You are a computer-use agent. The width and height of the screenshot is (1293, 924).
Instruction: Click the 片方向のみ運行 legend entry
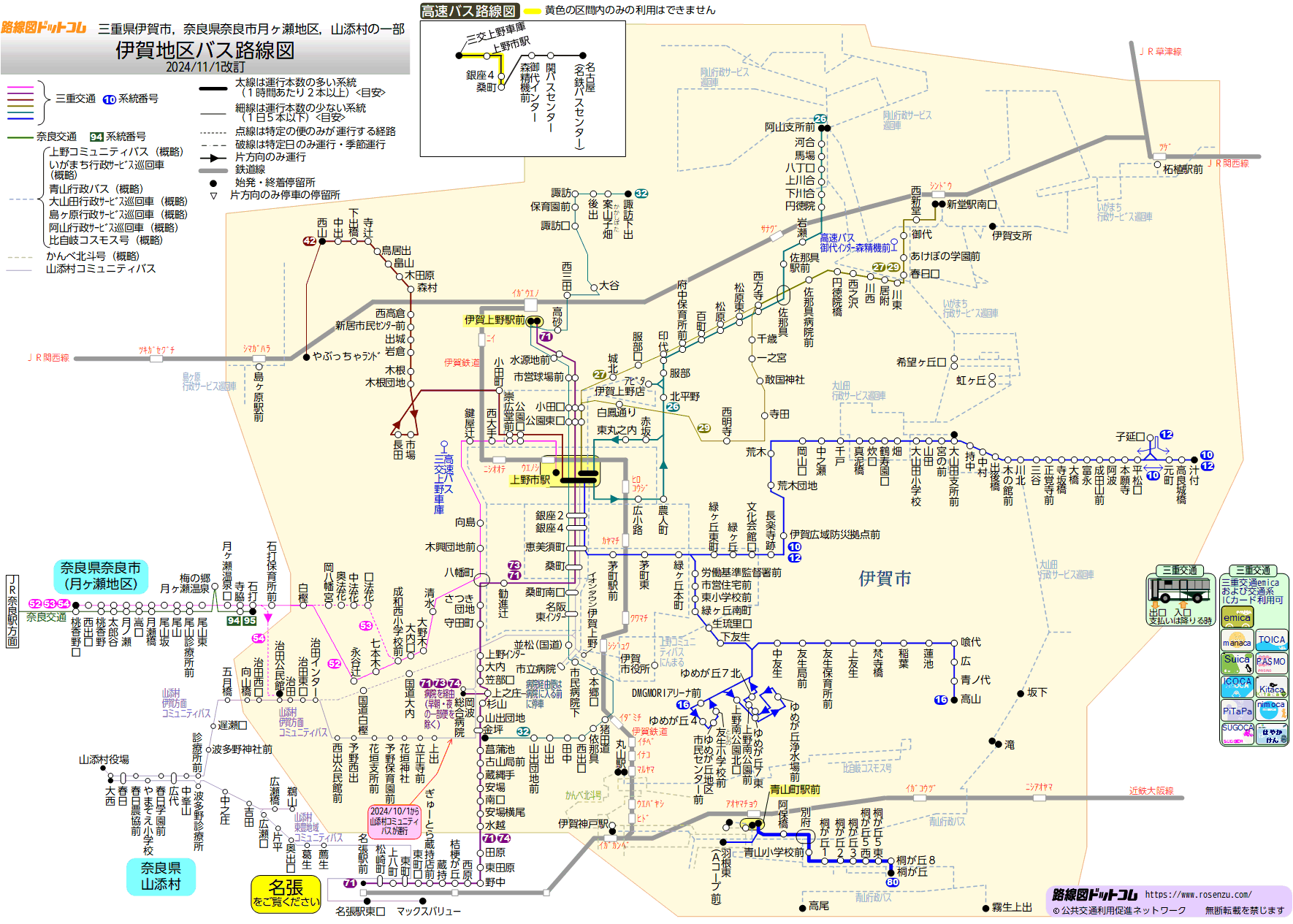(x=270, y=157)
